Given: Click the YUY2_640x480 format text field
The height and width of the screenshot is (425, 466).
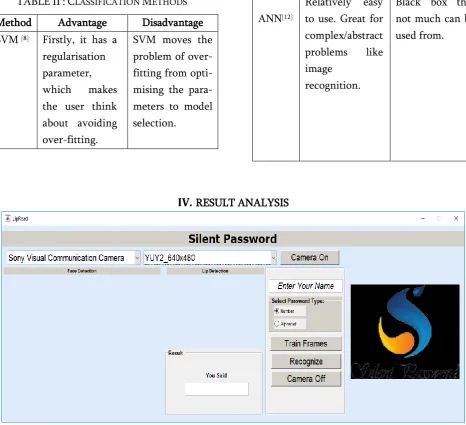Looking at the screenshot, I should (x=207, y=258).
